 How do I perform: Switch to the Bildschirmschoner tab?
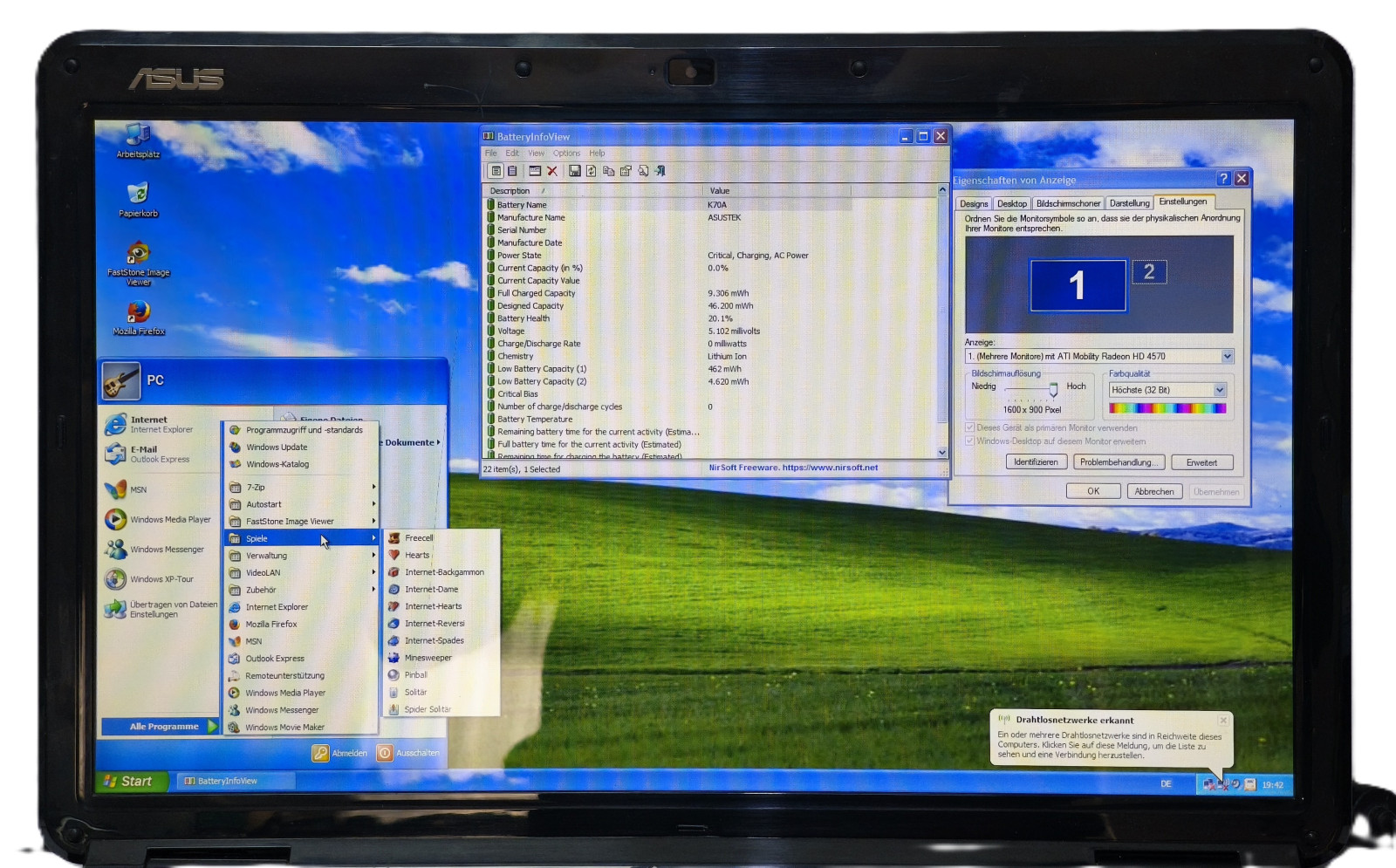pyautogui.click(x=1068, y=203)
